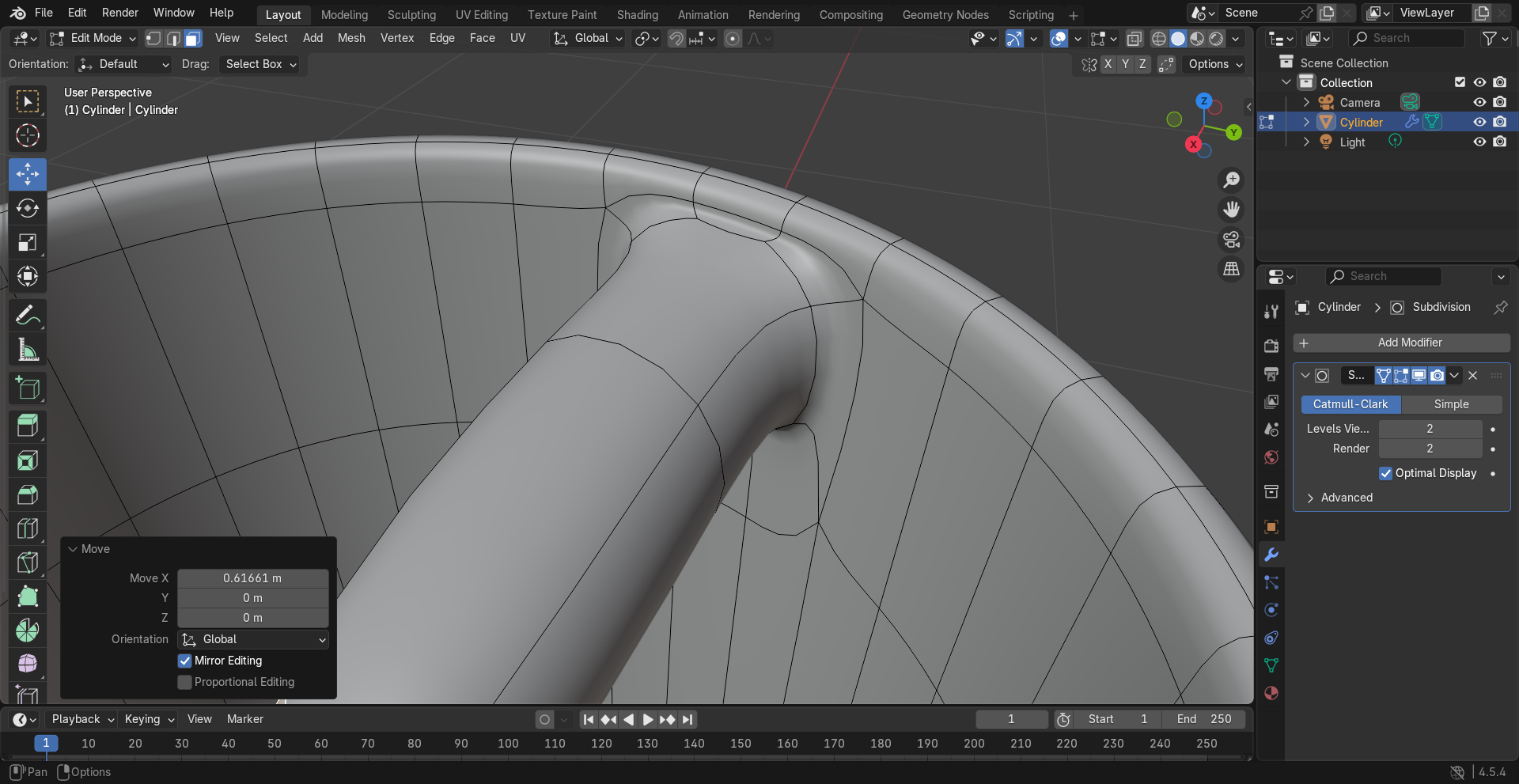Enable Proportional Editing checkbox in Move panel
The width and height of the screenshot is (1519, 784).
185,682
